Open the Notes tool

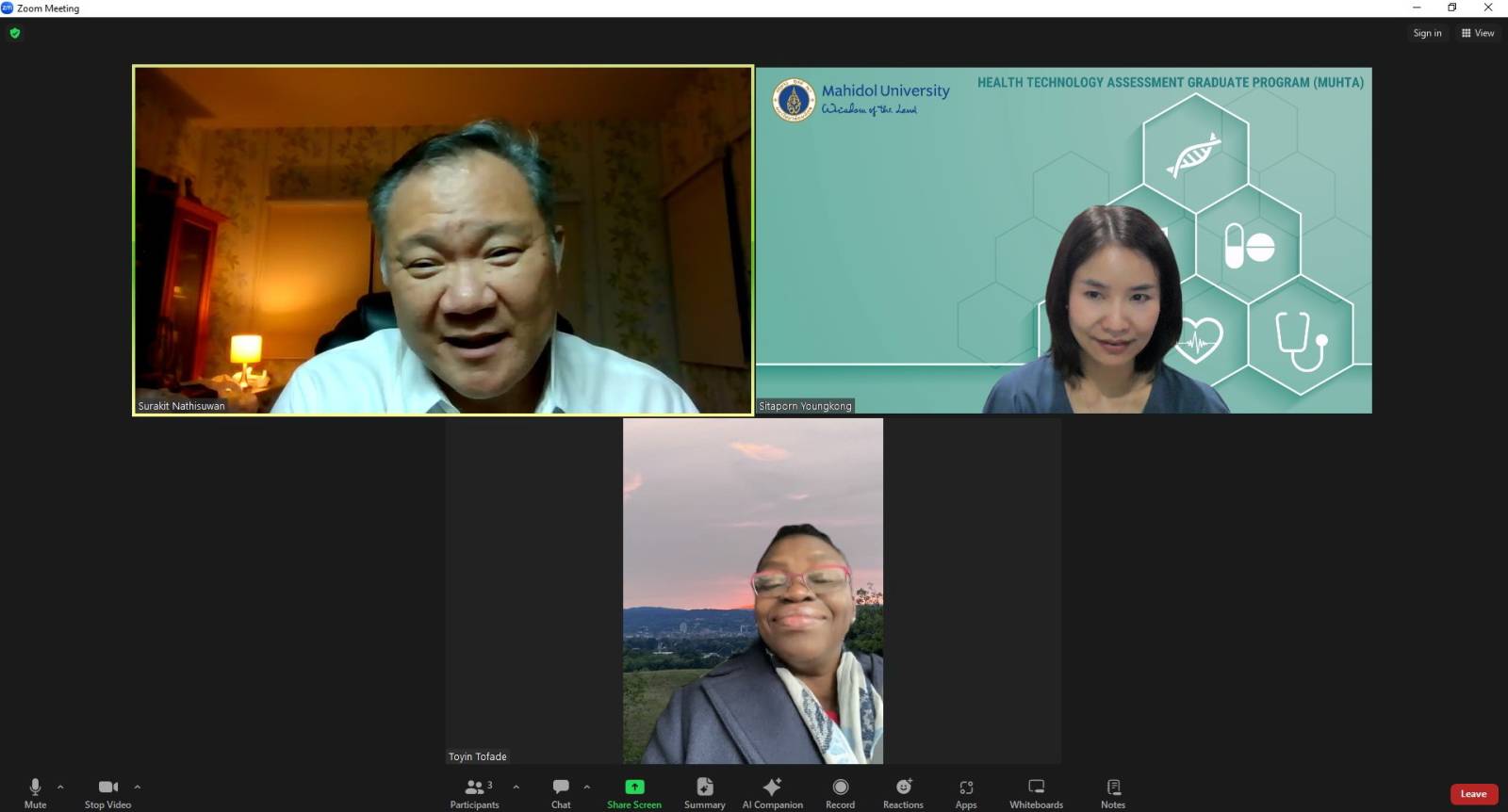tap(1113, 793)
